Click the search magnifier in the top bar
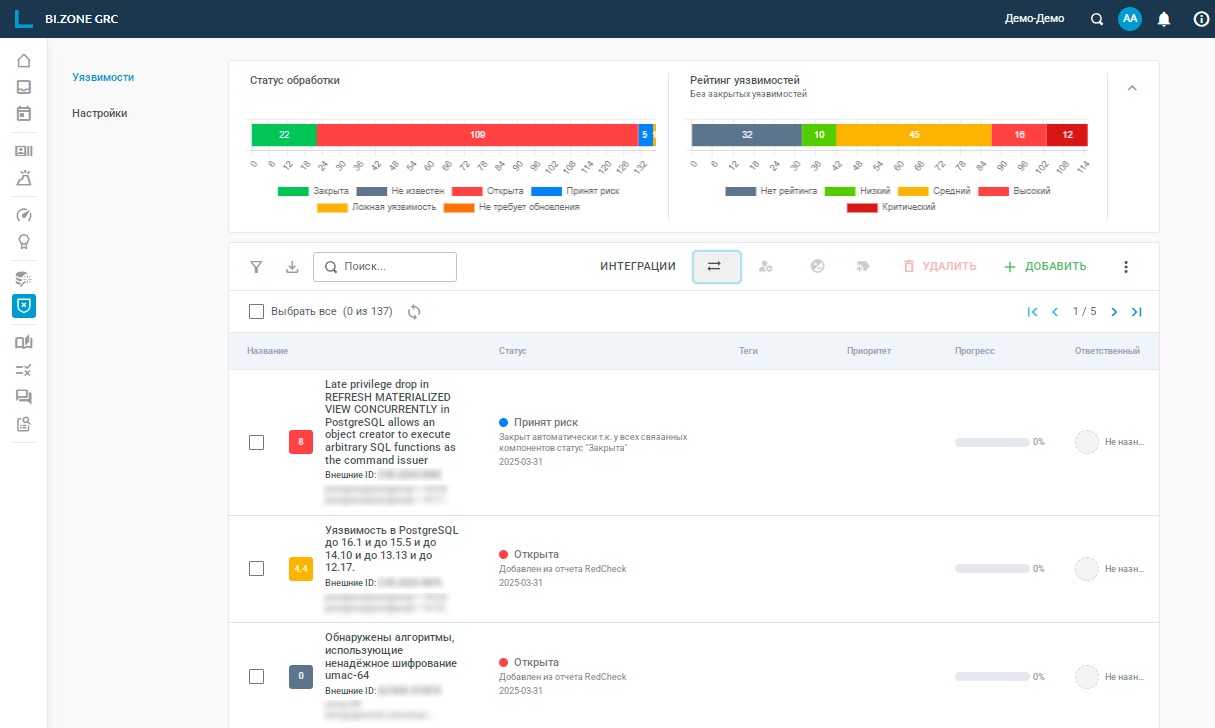 [x=1097, y=19]
